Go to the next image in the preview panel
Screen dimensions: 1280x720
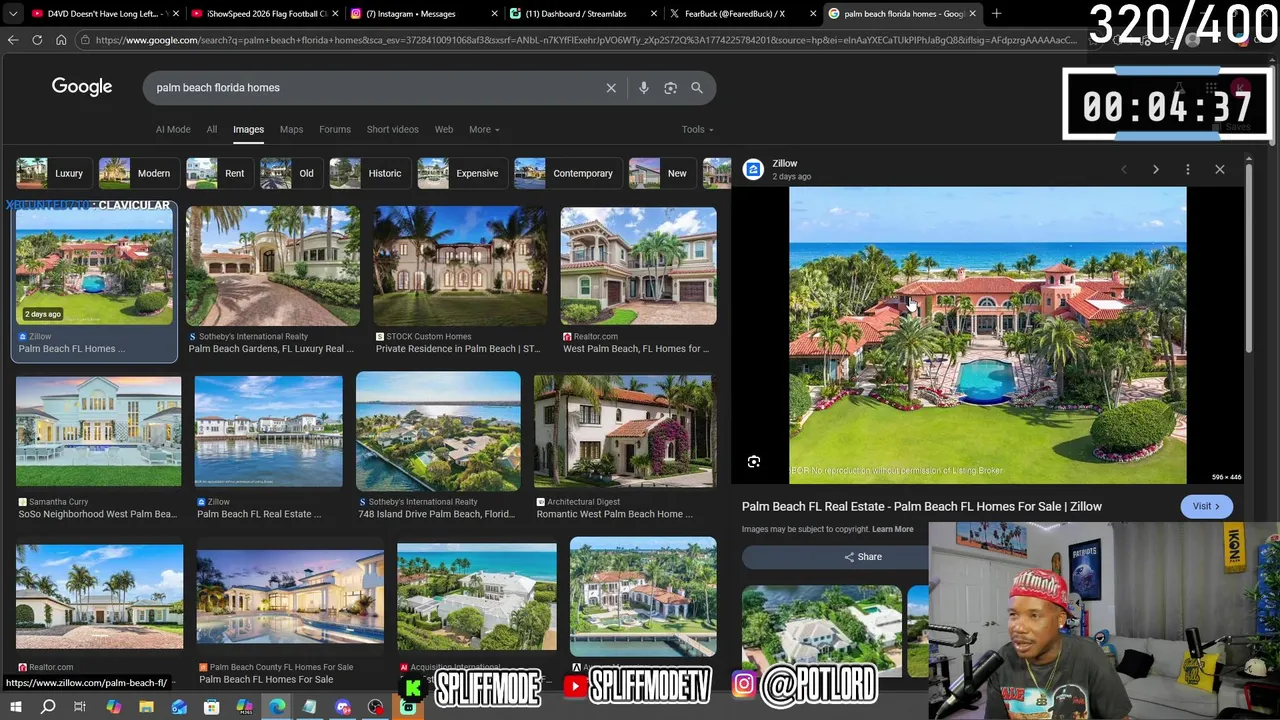pos(1155,170)
